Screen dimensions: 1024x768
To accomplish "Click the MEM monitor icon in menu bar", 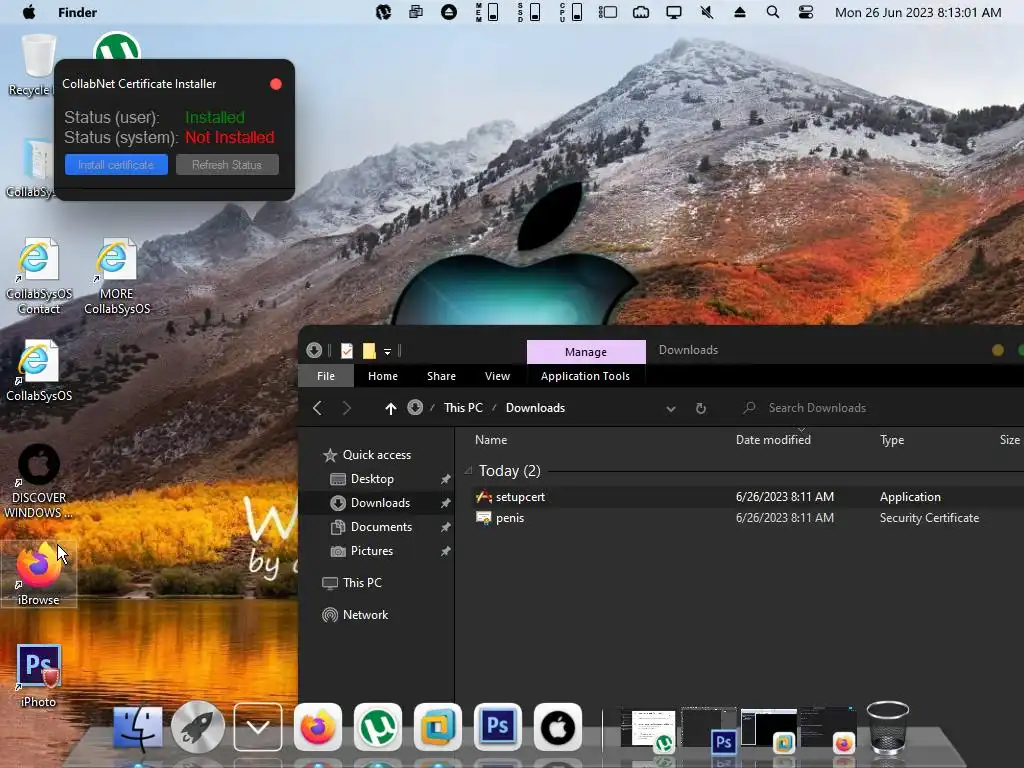I will pyautogui.click(x=487, y=12).
